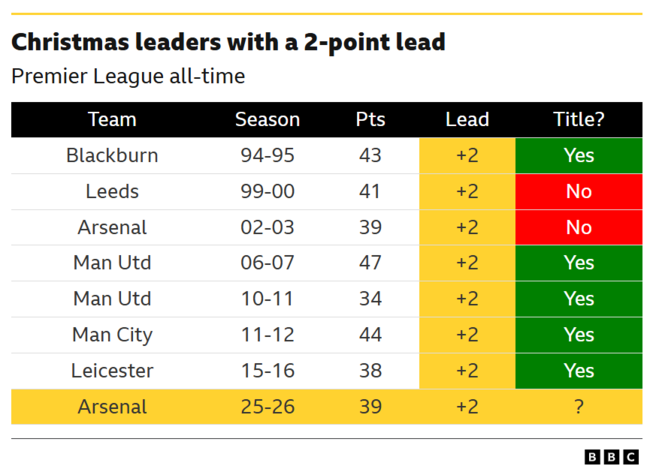
Task: Click the chart title about Christmas leaders
Action: coord(228,43)
